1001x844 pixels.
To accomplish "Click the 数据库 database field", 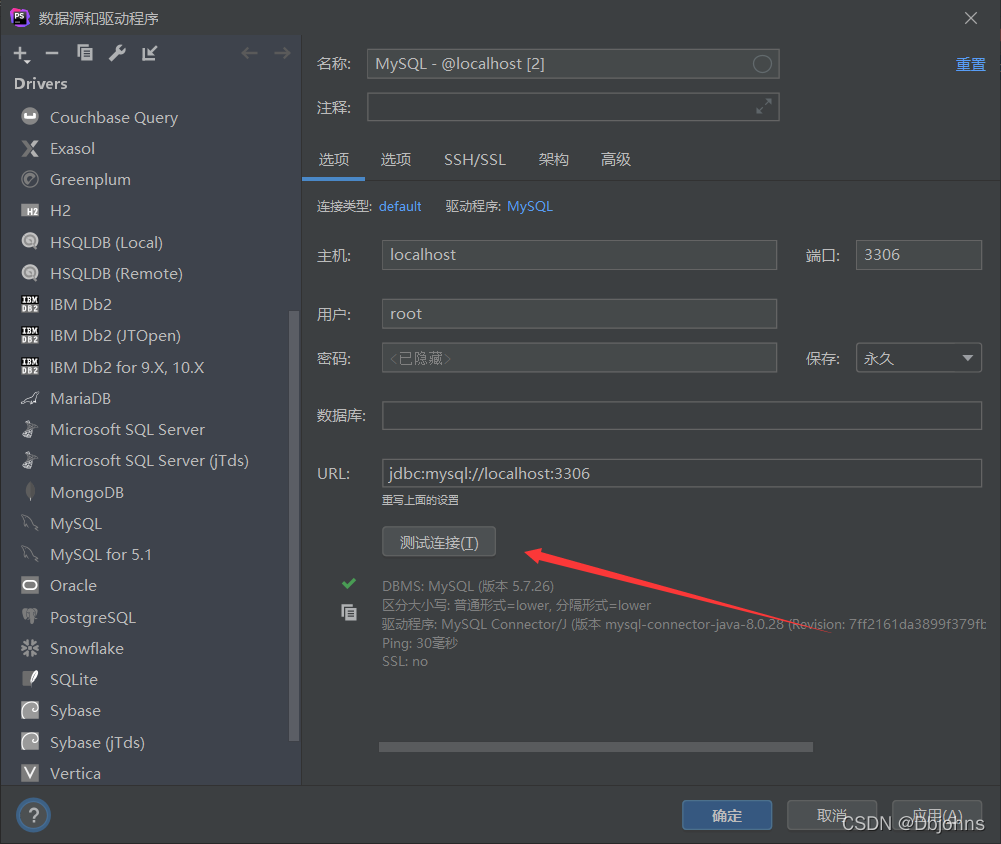I will pyautogui.click(x=682, y=416).
